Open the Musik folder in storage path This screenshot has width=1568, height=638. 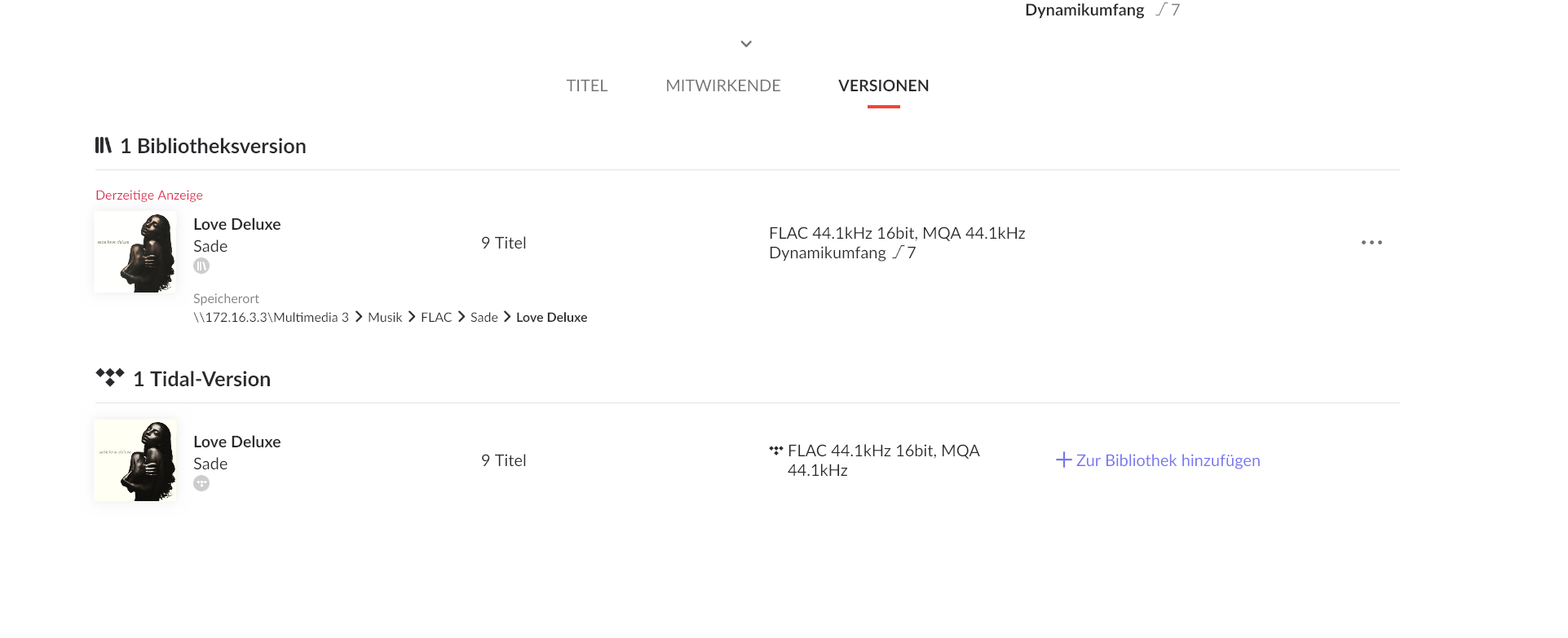385,318
